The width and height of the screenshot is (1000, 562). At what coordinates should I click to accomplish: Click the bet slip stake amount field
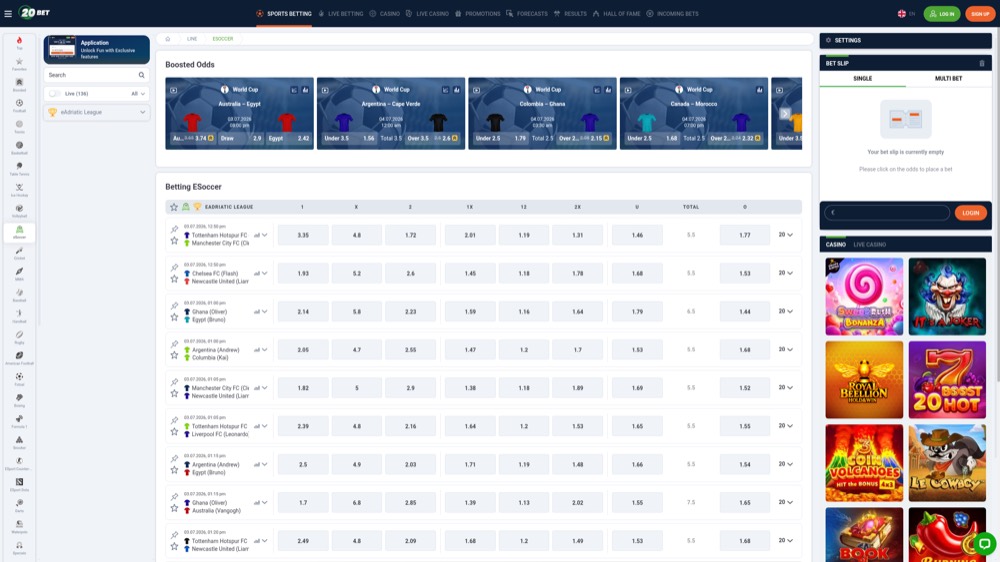point(886,213)
